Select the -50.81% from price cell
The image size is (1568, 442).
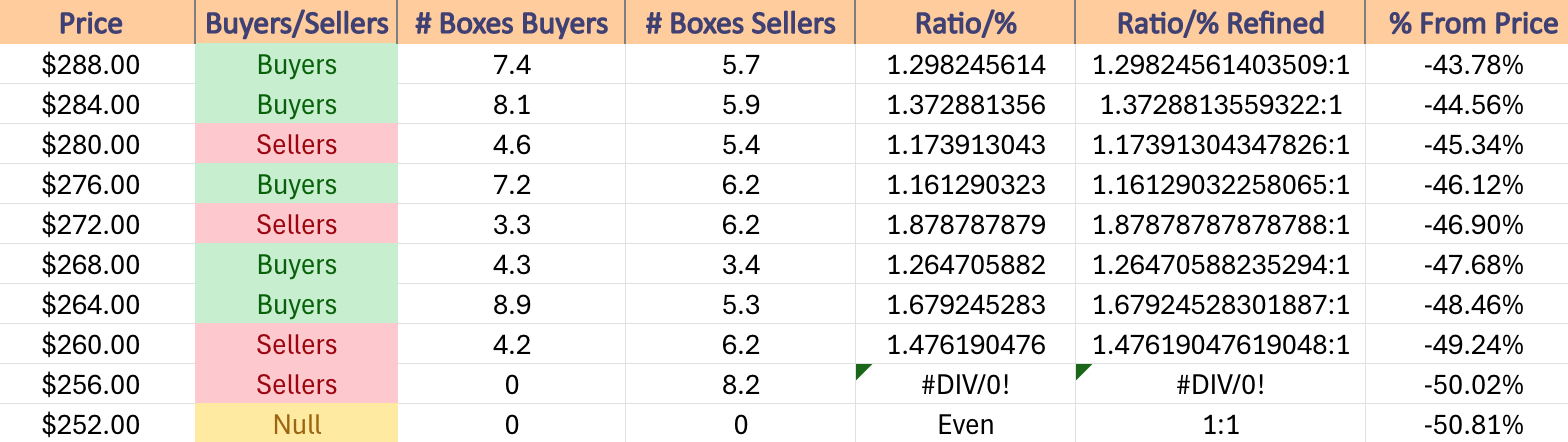click(x=1467, y=424)
